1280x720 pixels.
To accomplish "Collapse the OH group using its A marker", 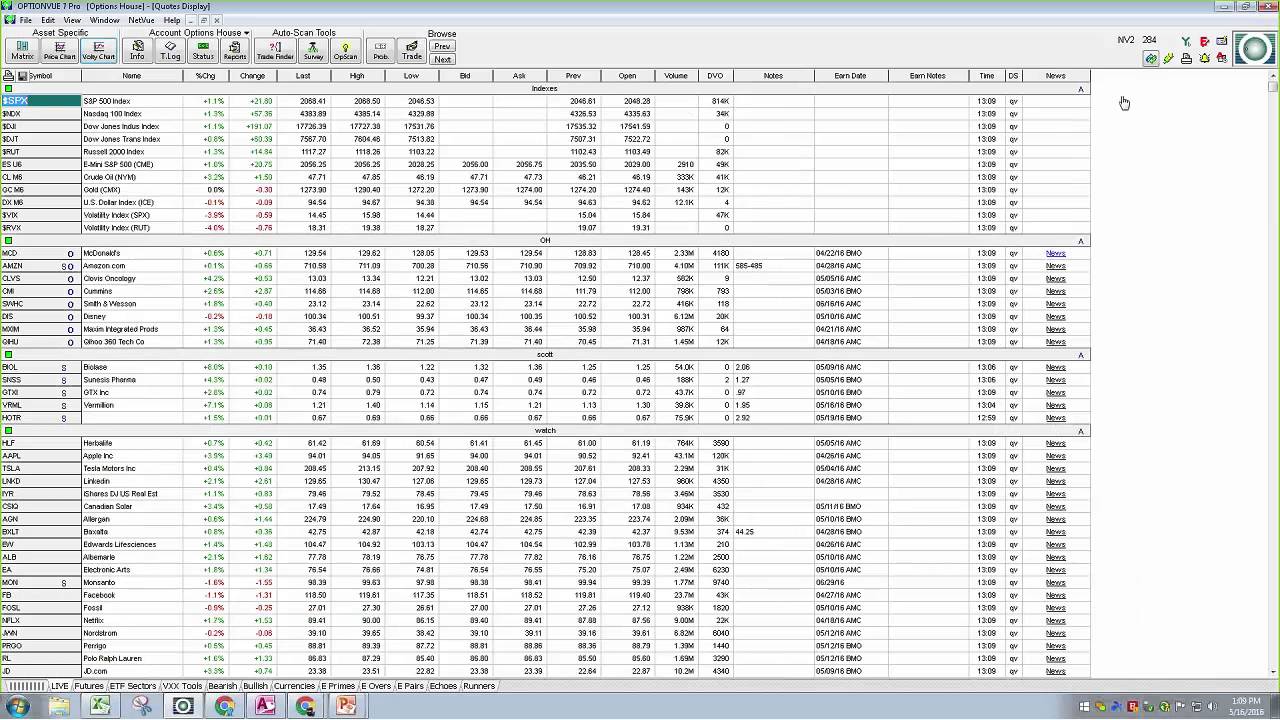I will coord(1080,242).
